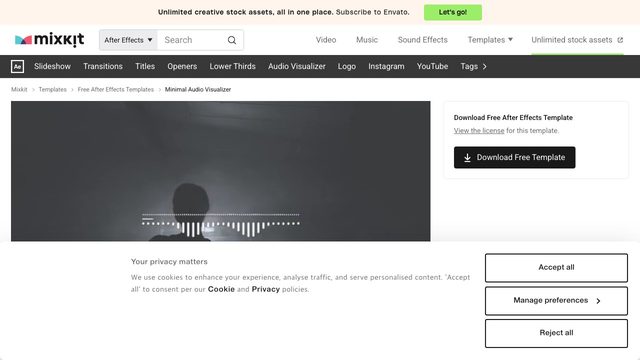640x360 pixels.
Task: Select the Openers category
Action: coord(182,67)
